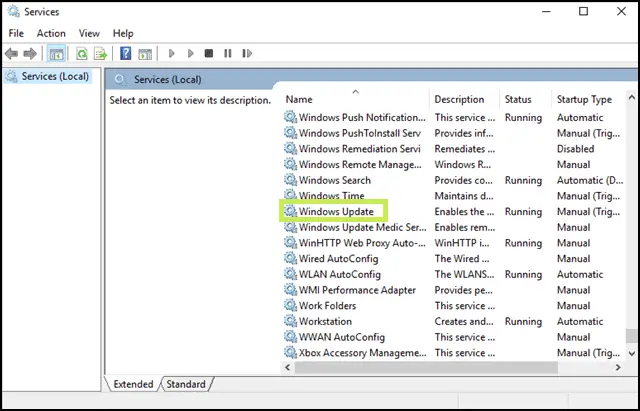Click gear icon next to Windows Update

pyautogui.click(x=290, y=211)
